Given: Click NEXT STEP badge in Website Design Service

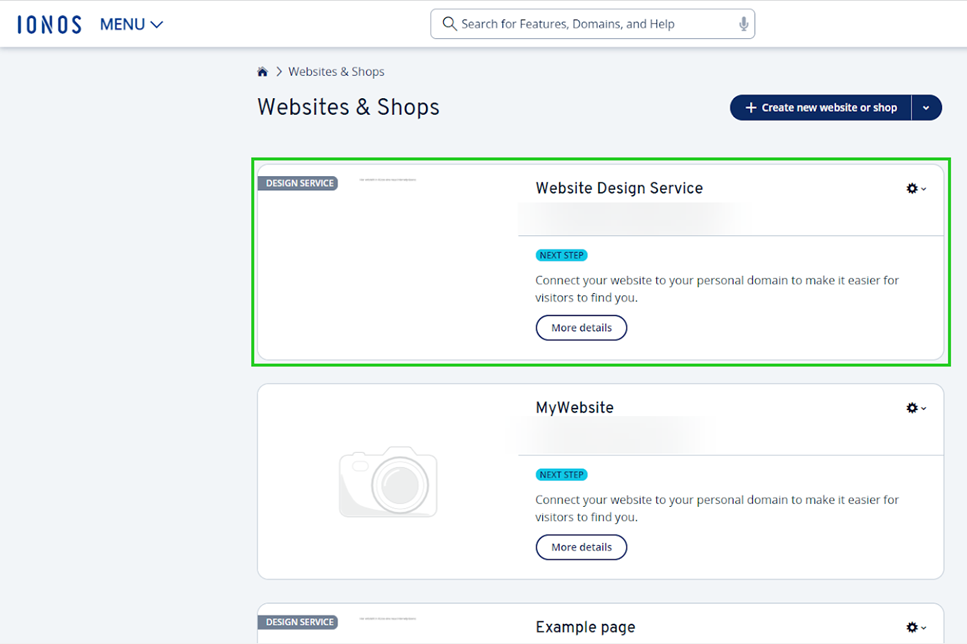Looking at the screenshot, I should click(x=561, y=255).
